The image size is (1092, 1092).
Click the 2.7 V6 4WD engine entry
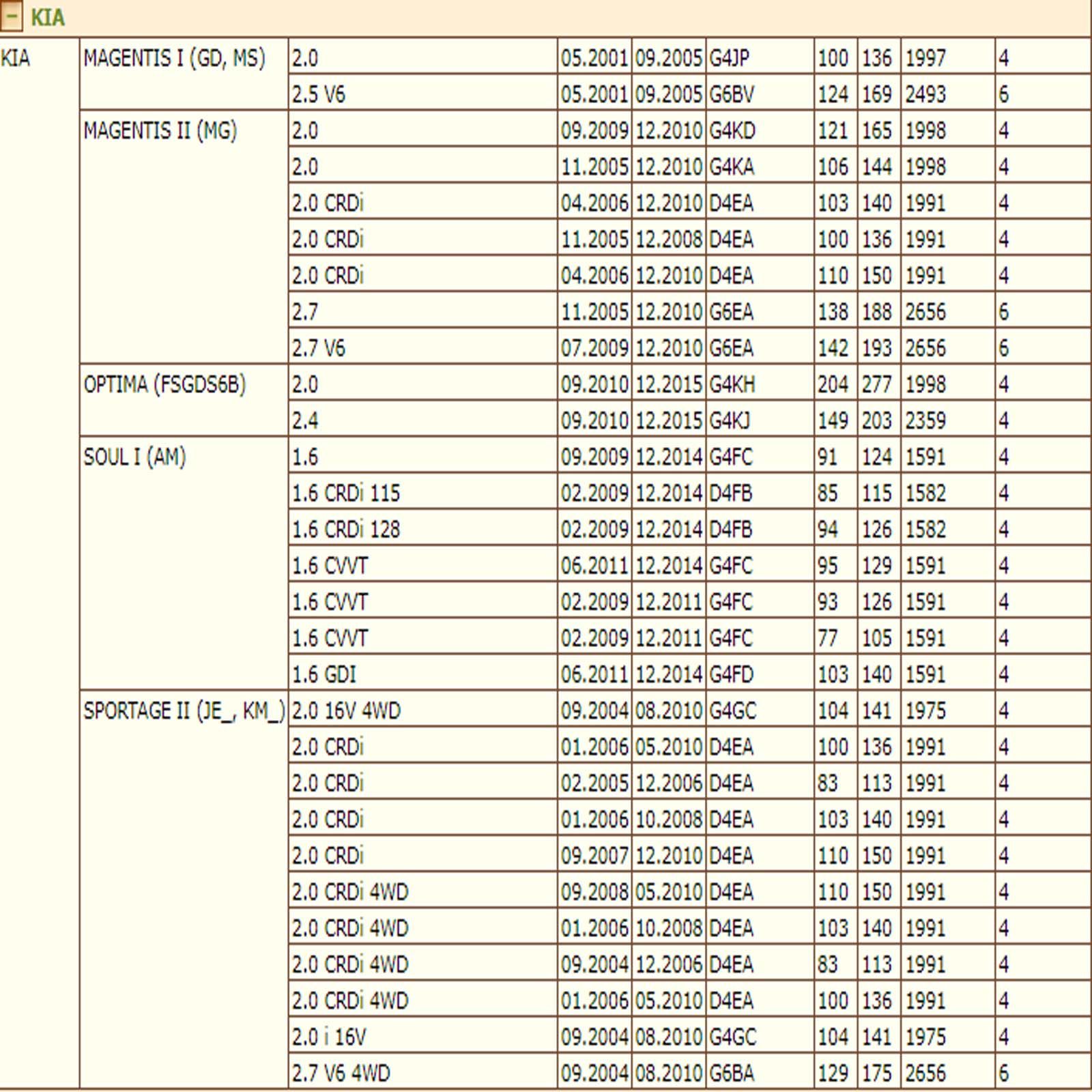(341, 1073)
